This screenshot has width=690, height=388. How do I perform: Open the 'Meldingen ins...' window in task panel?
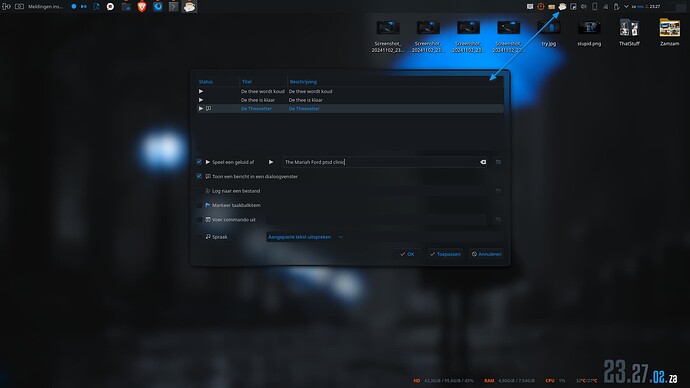coord(45,7)
